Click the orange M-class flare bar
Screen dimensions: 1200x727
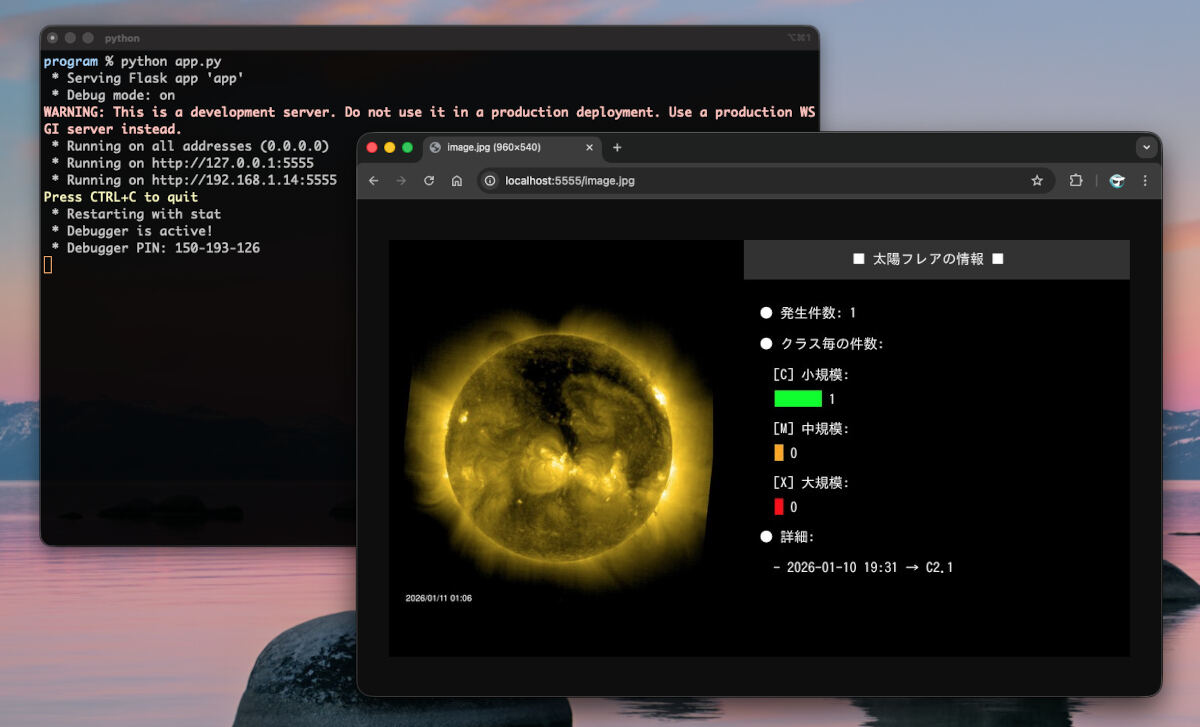(780, 452)
